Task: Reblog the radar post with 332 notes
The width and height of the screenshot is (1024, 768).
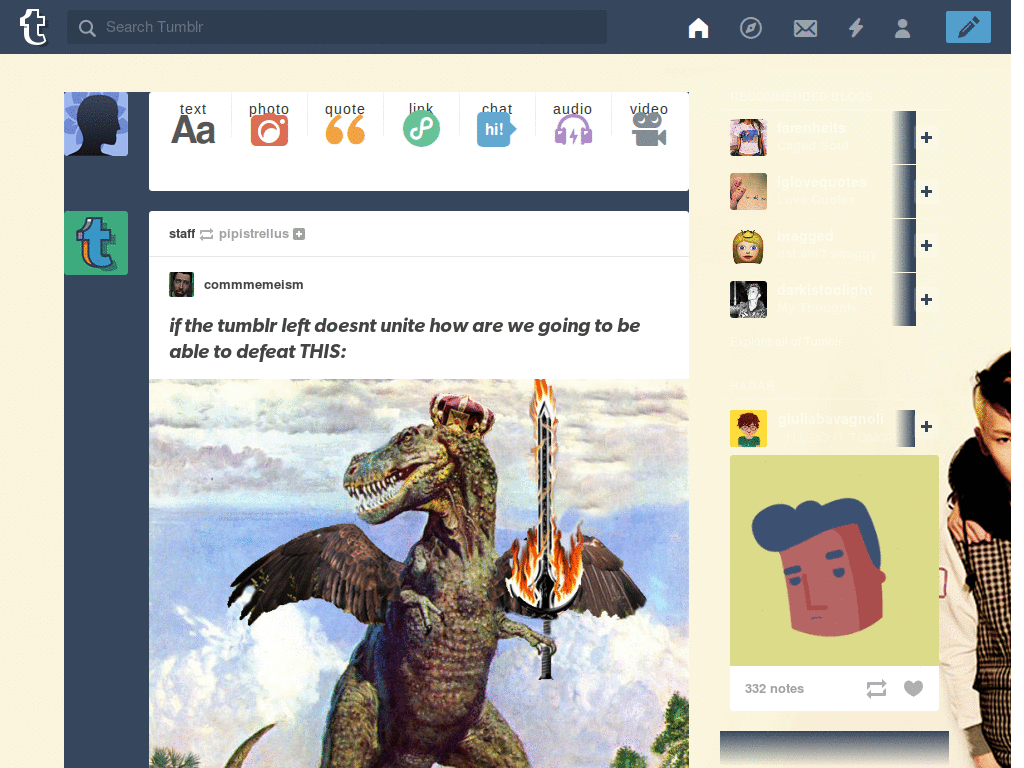Action: (x=876, y=688)
